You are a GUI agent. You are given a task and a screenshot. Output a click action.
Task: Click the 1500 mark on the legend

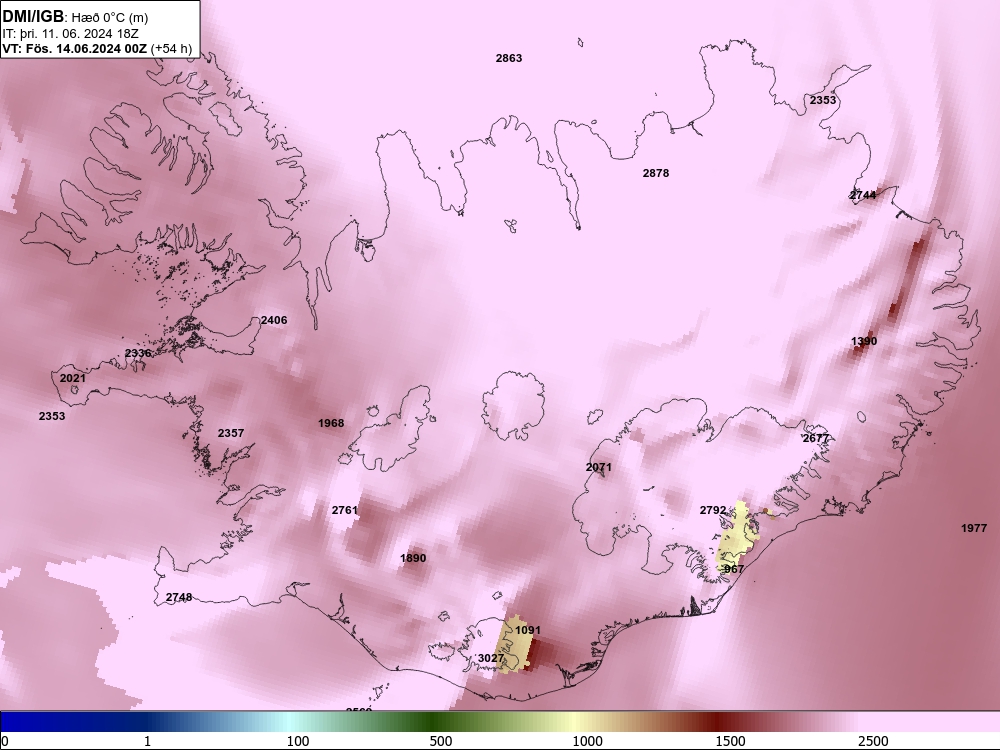point(730,741)
